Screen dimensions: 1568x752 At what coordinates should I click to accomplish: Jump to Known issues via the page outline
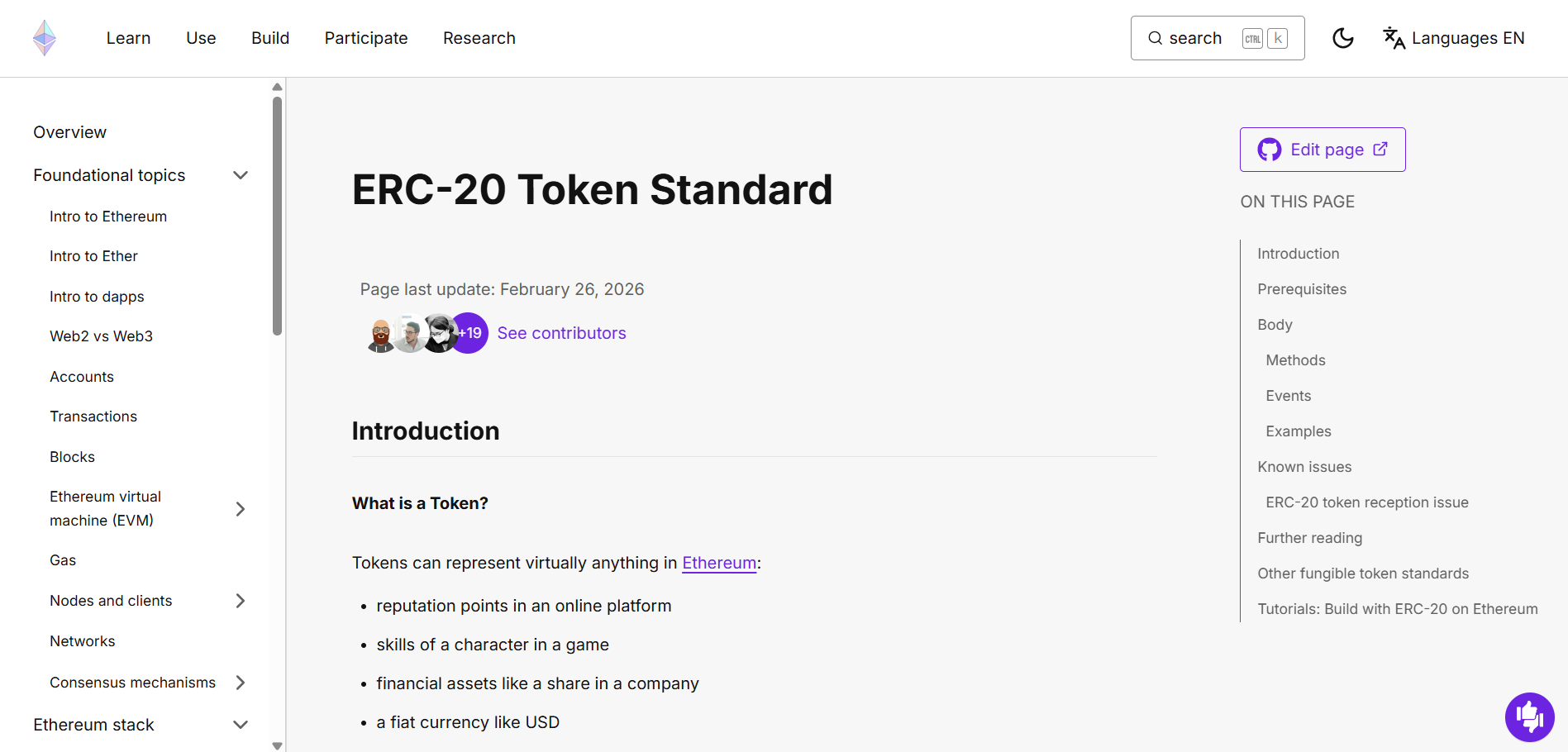point(1304,466)
